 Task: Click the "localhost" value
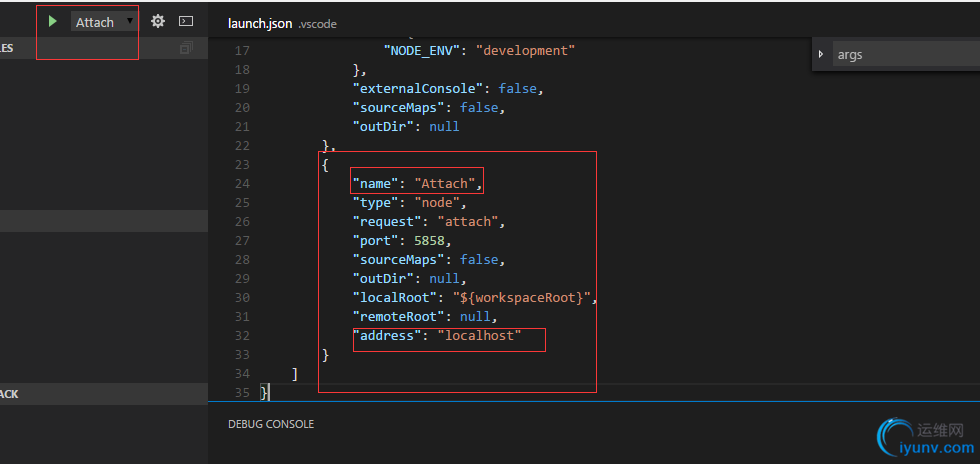479,336
